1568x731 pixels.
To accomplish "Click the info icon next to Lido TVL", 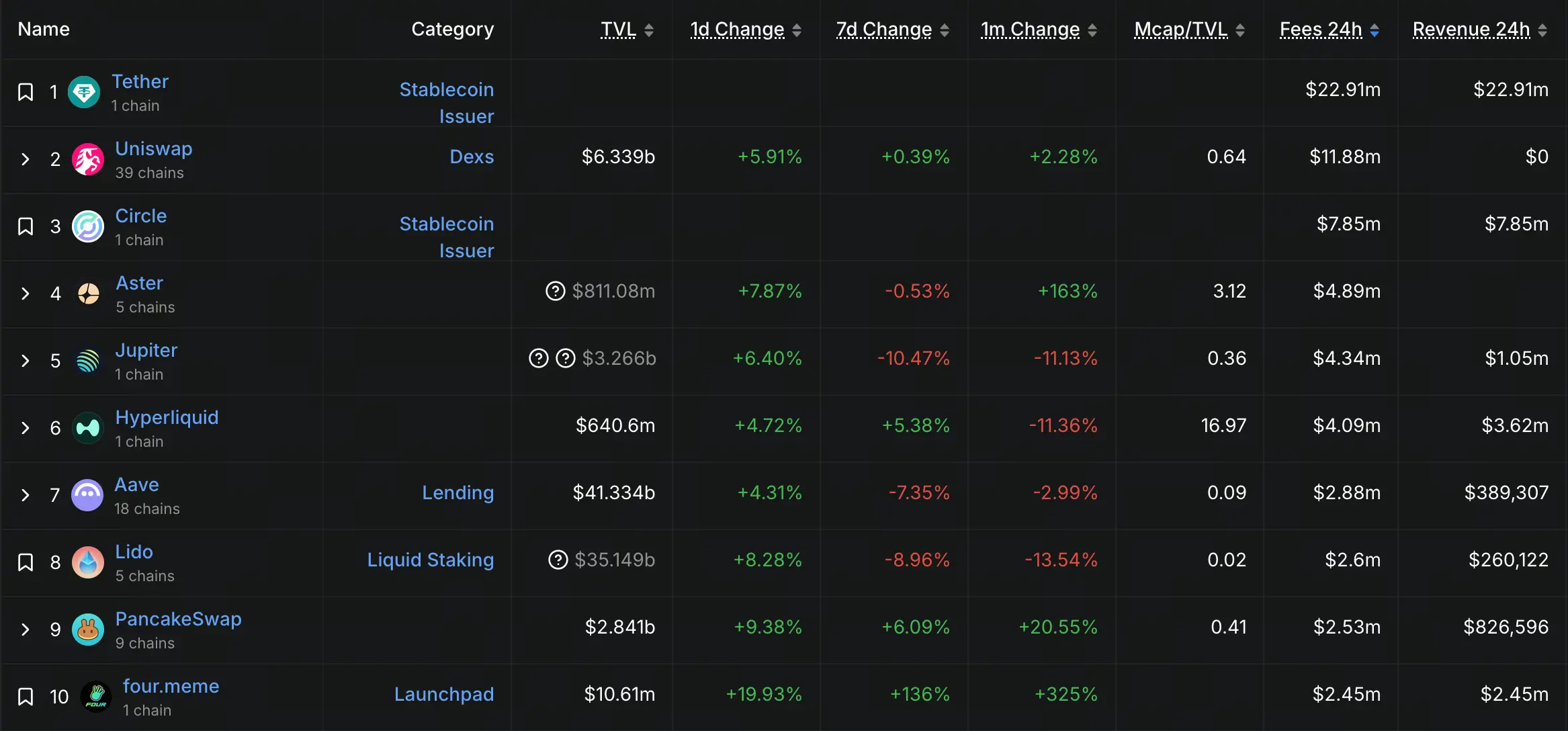I will (x=558, y=560).
